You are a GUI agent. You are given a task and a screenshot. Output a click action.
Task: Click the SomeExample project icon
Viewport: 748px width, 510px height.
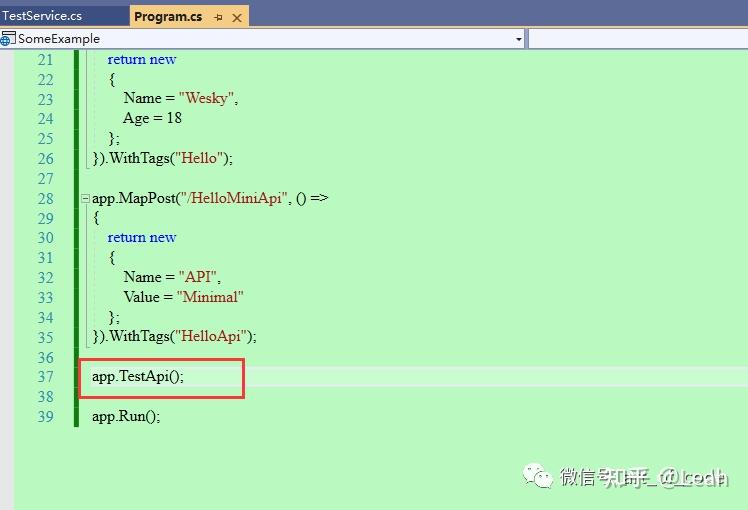point(8,39)
